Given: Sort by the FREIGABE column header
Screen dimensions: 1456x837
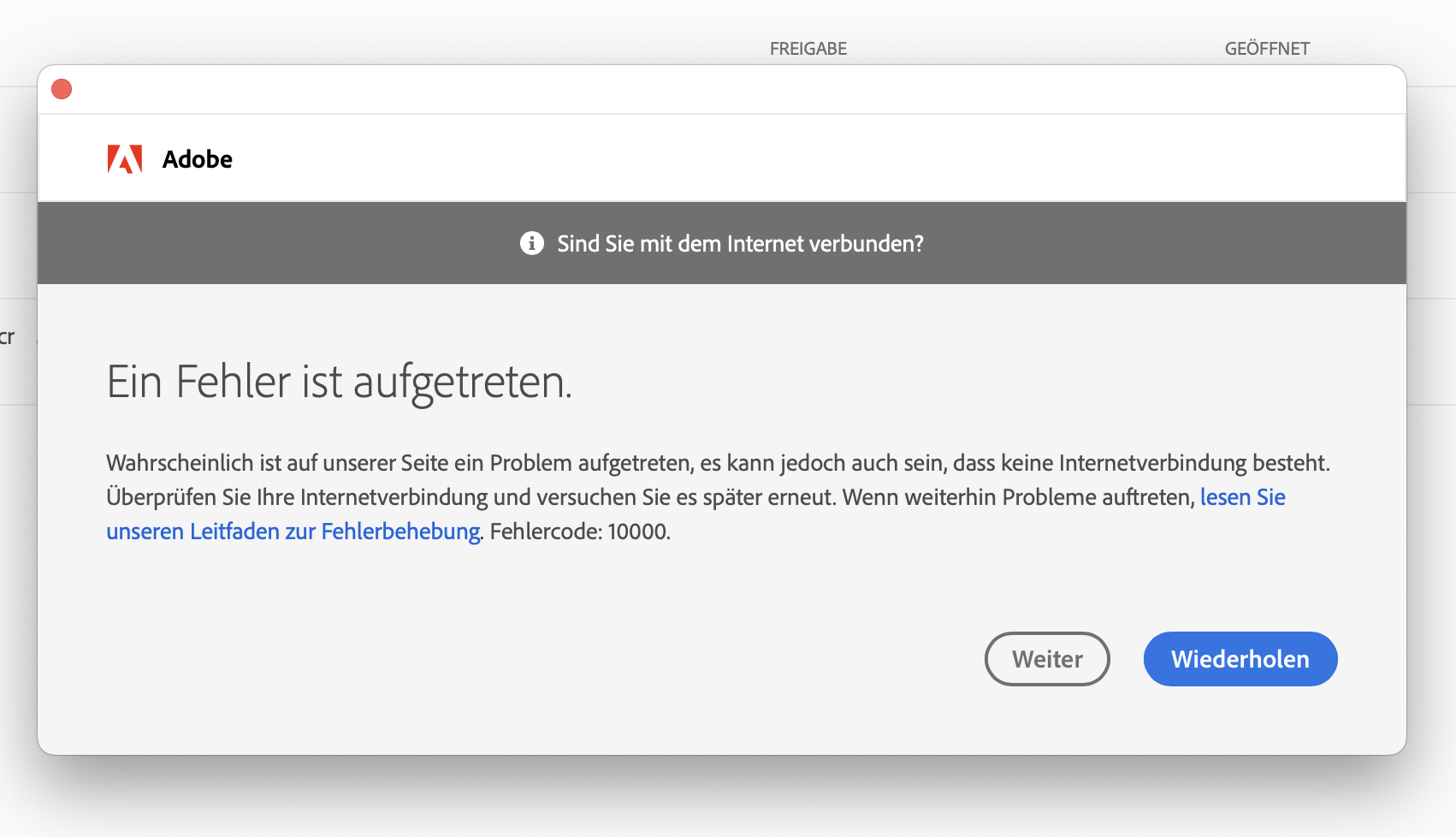Looking at the screenshot, I should pyautogui.click(x=808, y=49).
